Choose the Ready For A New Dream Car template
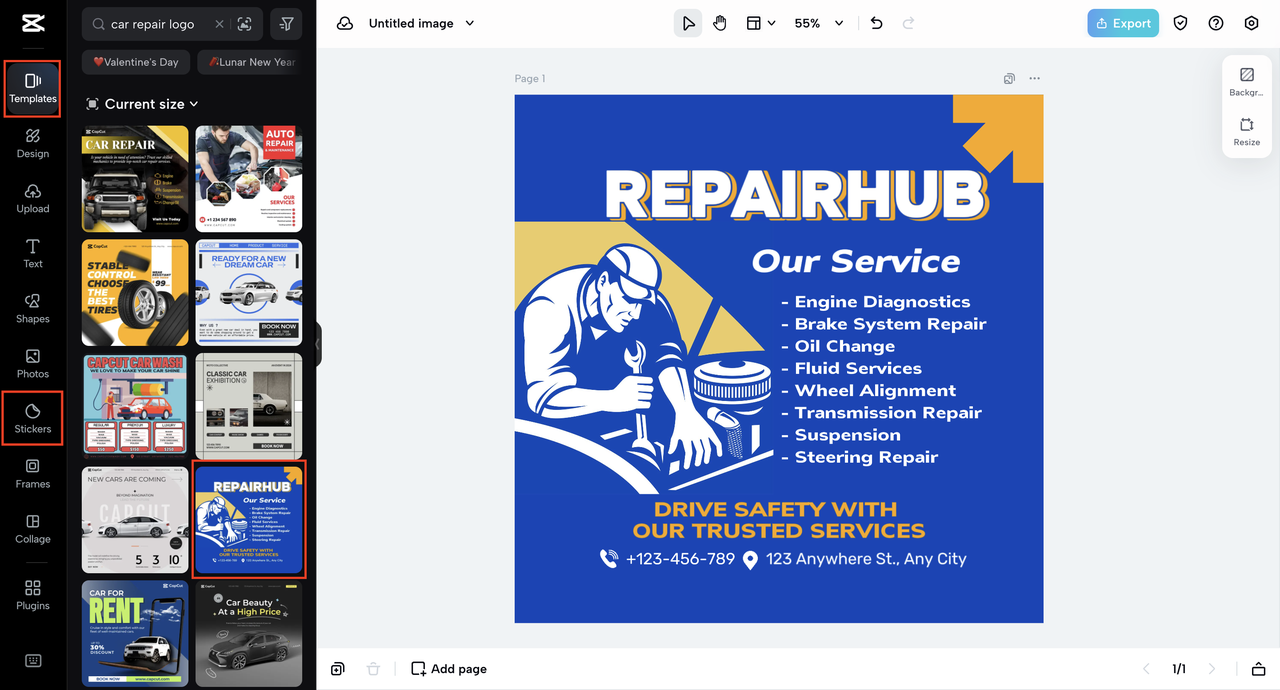 coord(249,292)
